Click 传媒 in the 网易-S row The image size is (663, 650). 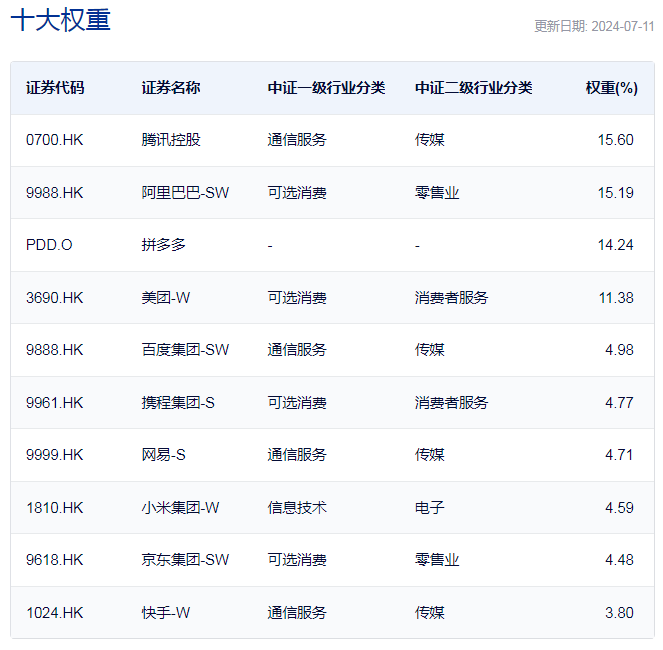click(430, 455)
